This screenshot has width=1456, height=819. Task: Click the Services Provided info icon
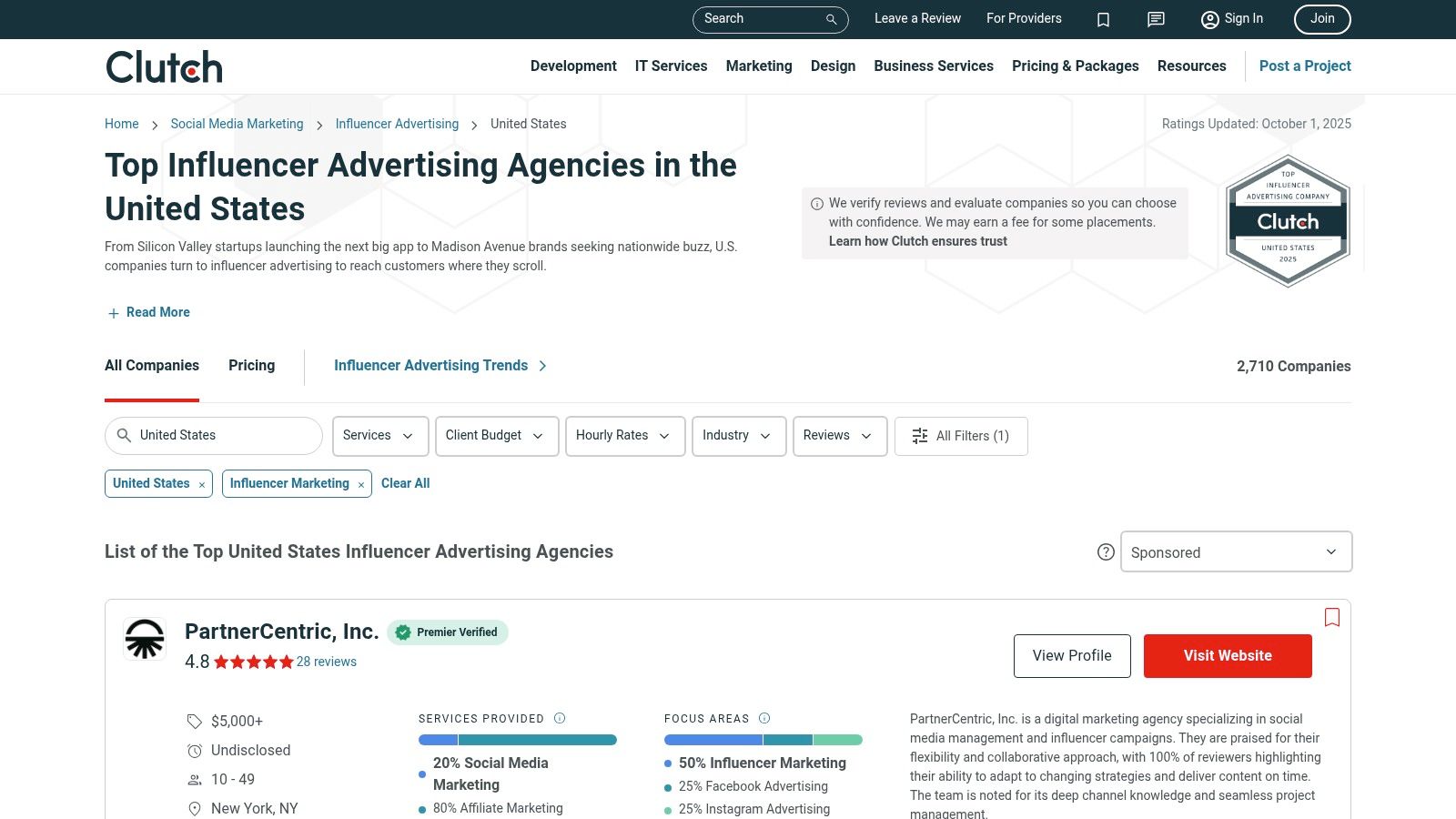[x=560, y=718]
